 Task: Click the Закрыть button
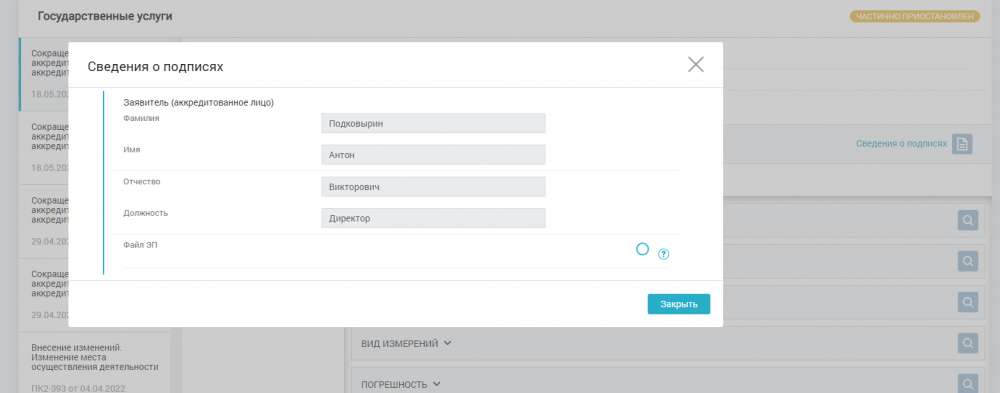pos(679,304)
